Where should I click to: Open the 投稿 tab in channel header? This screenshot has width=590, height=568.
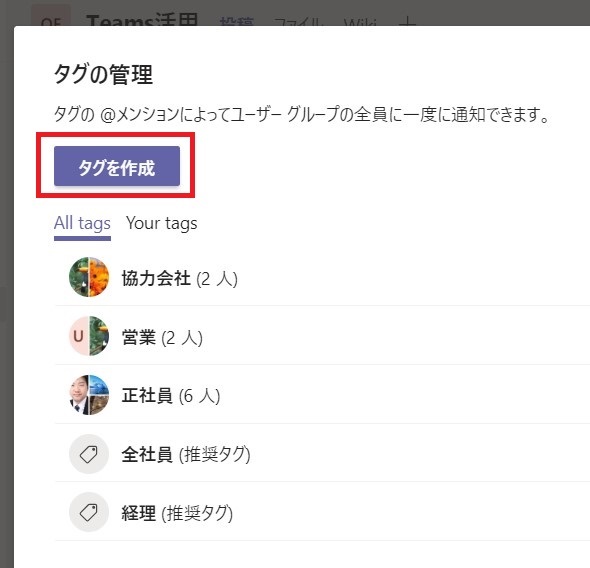pos(237,21)
